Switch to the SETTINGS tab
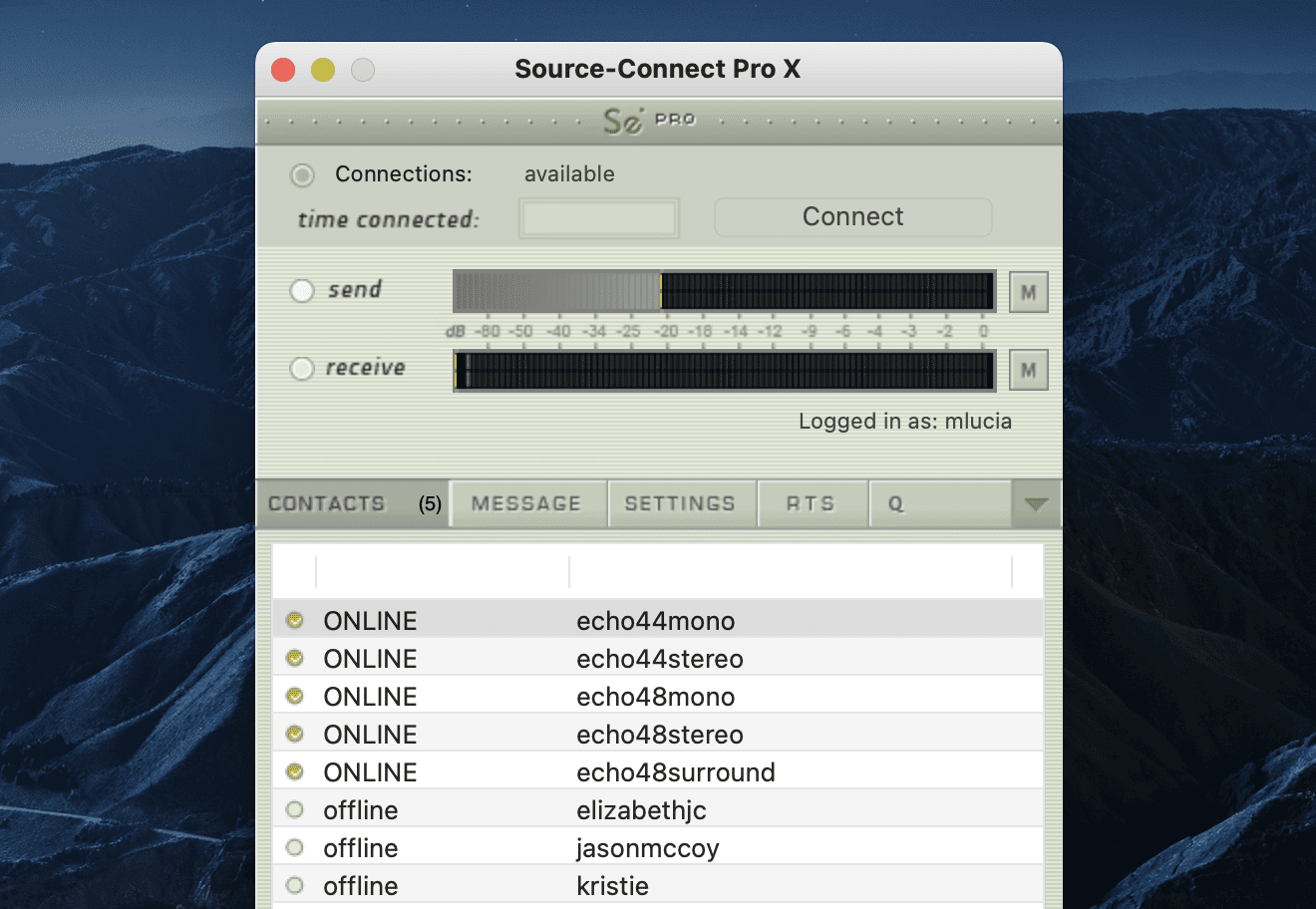 [x=682, y=503]
